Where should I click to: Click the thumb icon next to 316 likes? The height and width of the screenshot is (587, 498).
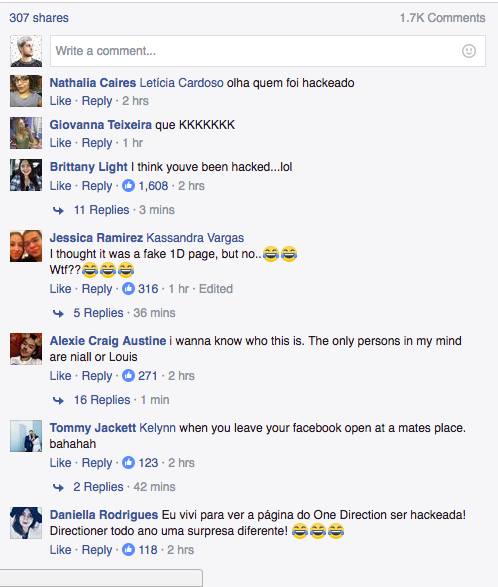(x=128, y=289)
